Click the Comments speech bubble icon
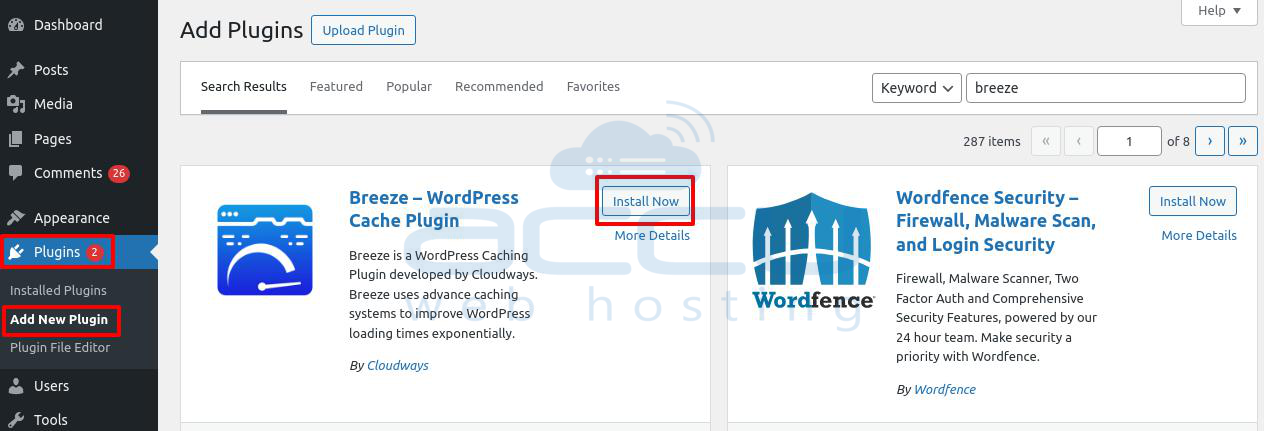This screenshot has height=431, width=1264. [16, 173]
